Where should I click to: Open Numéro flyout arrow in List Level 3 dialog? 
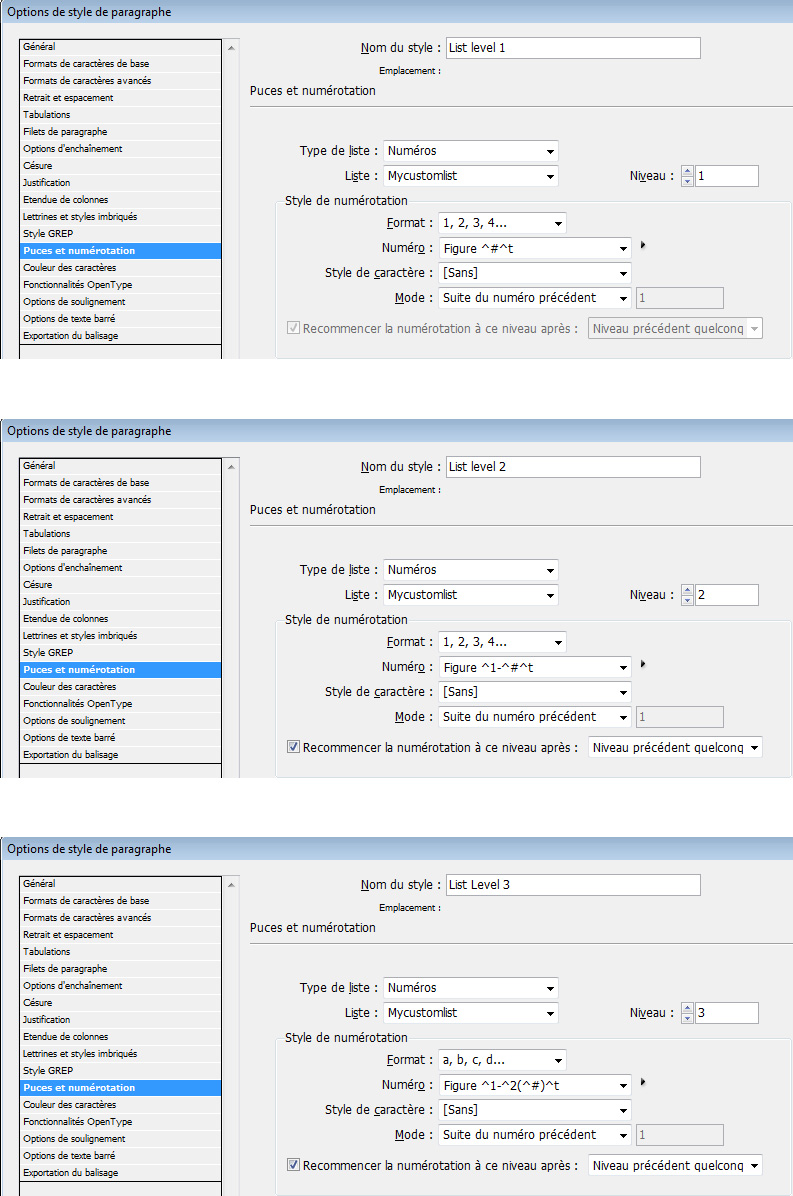[x=643, y=1082]
